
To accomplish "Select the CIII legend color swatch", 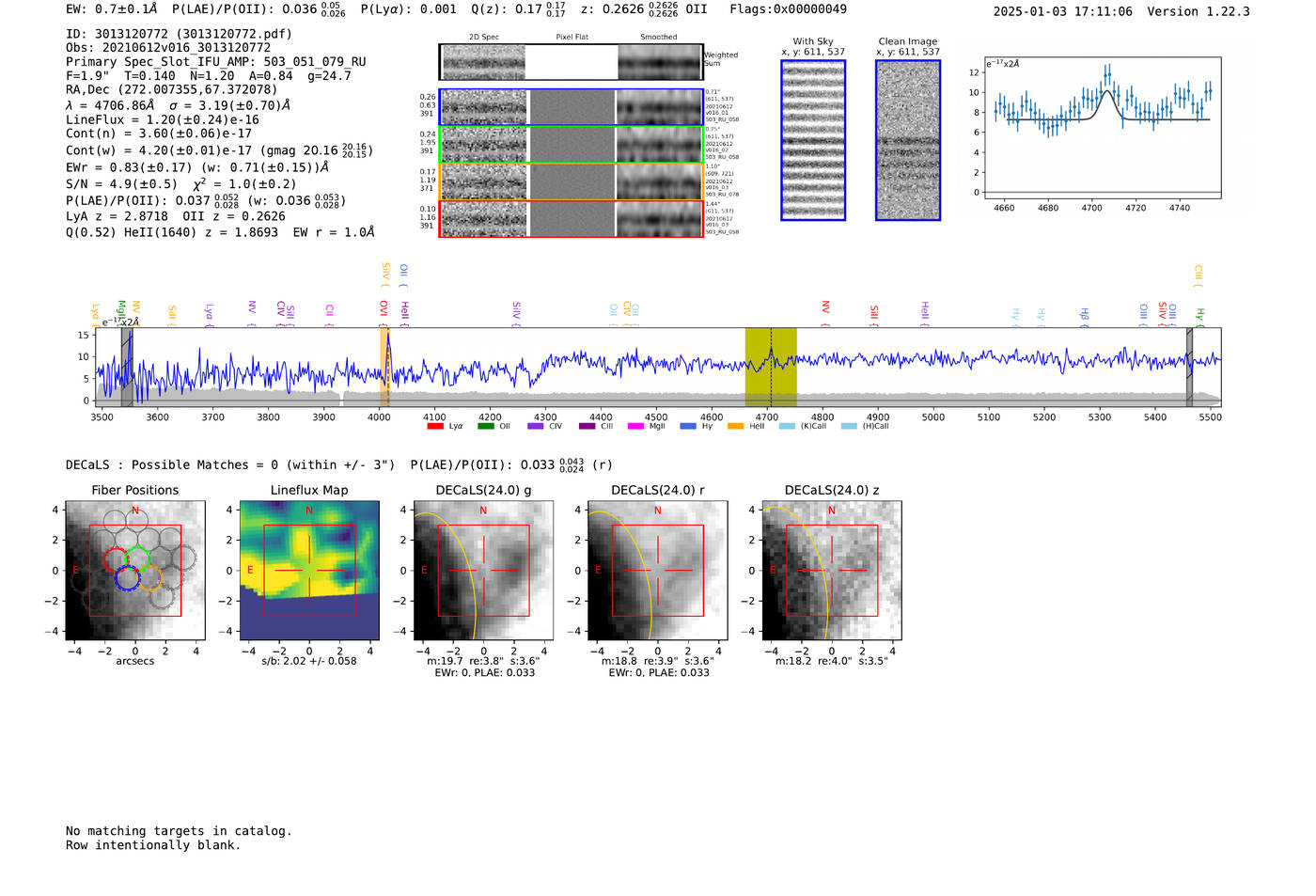I will (x=587, y=426).
